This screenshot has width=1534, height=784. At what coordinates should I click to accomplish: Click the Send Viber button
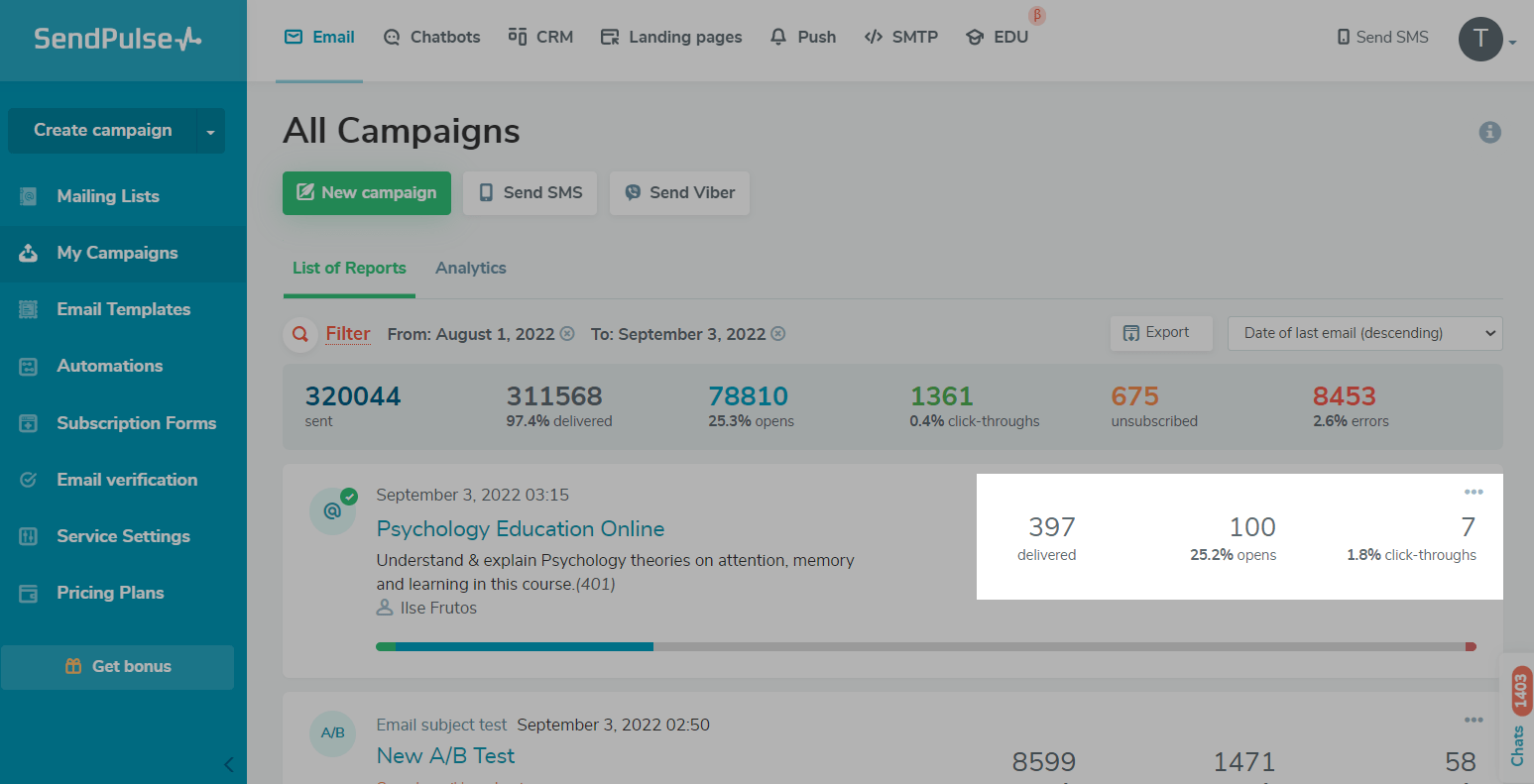click(x=679, y=193)
